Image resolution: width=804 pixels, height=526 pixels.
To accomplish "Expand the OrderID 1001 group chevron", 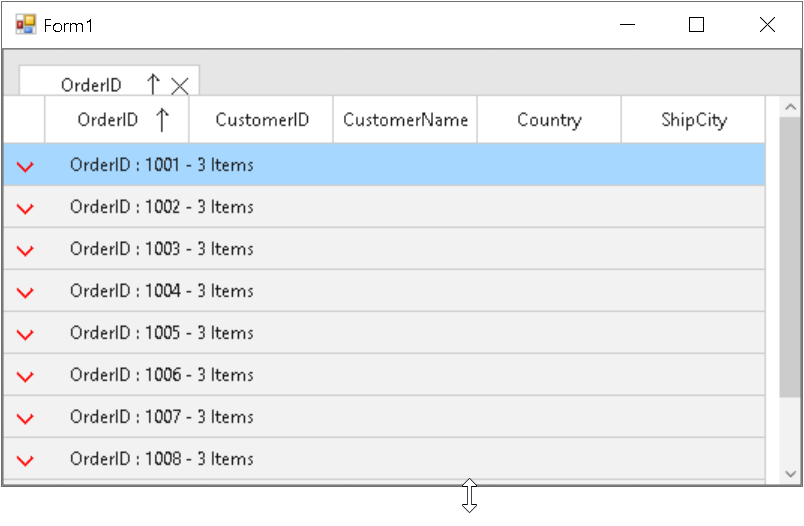I will click(x=25, y=166).
